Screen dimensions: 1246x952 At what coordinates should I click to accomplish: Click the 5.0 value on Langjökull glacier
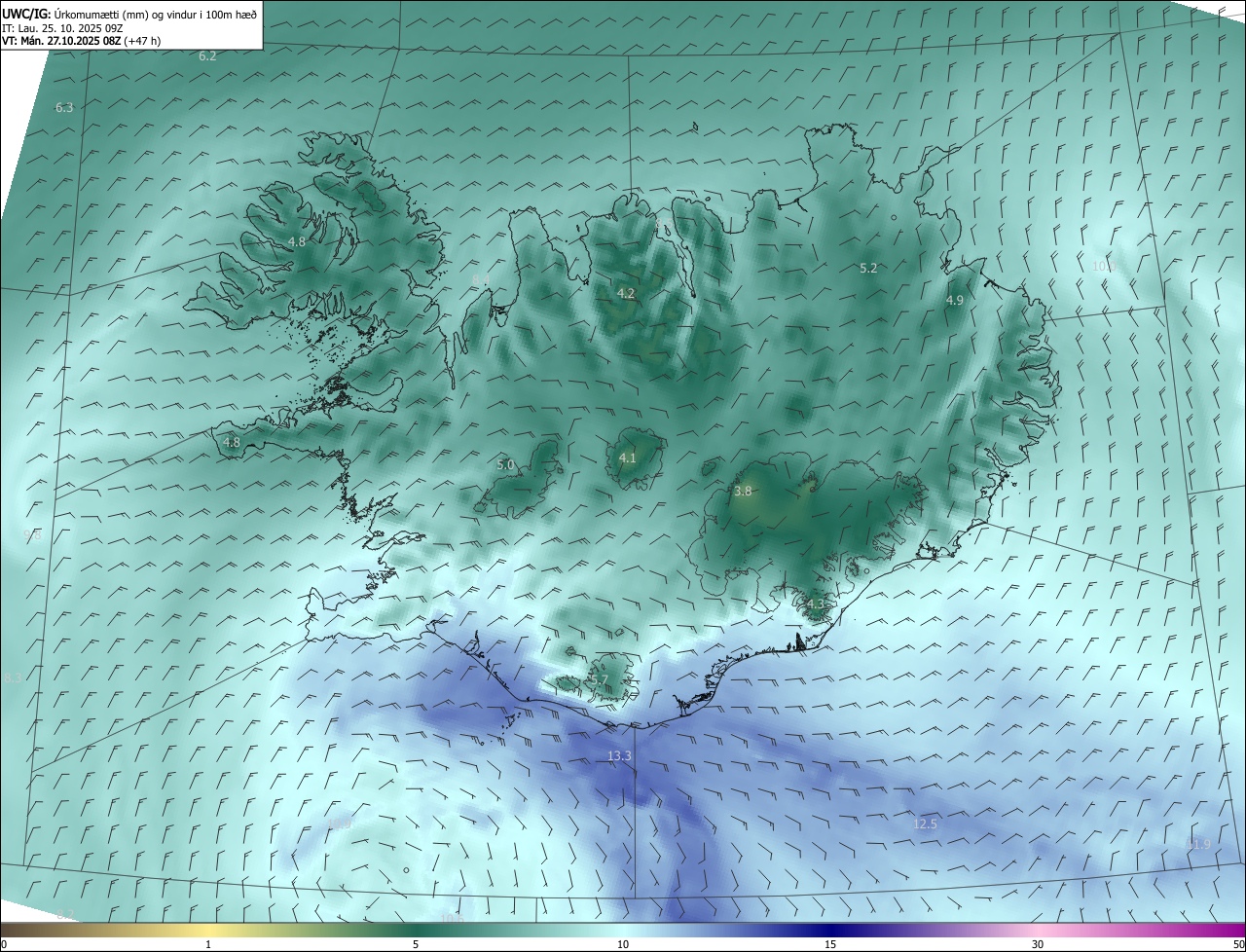(x=505, y=465)
